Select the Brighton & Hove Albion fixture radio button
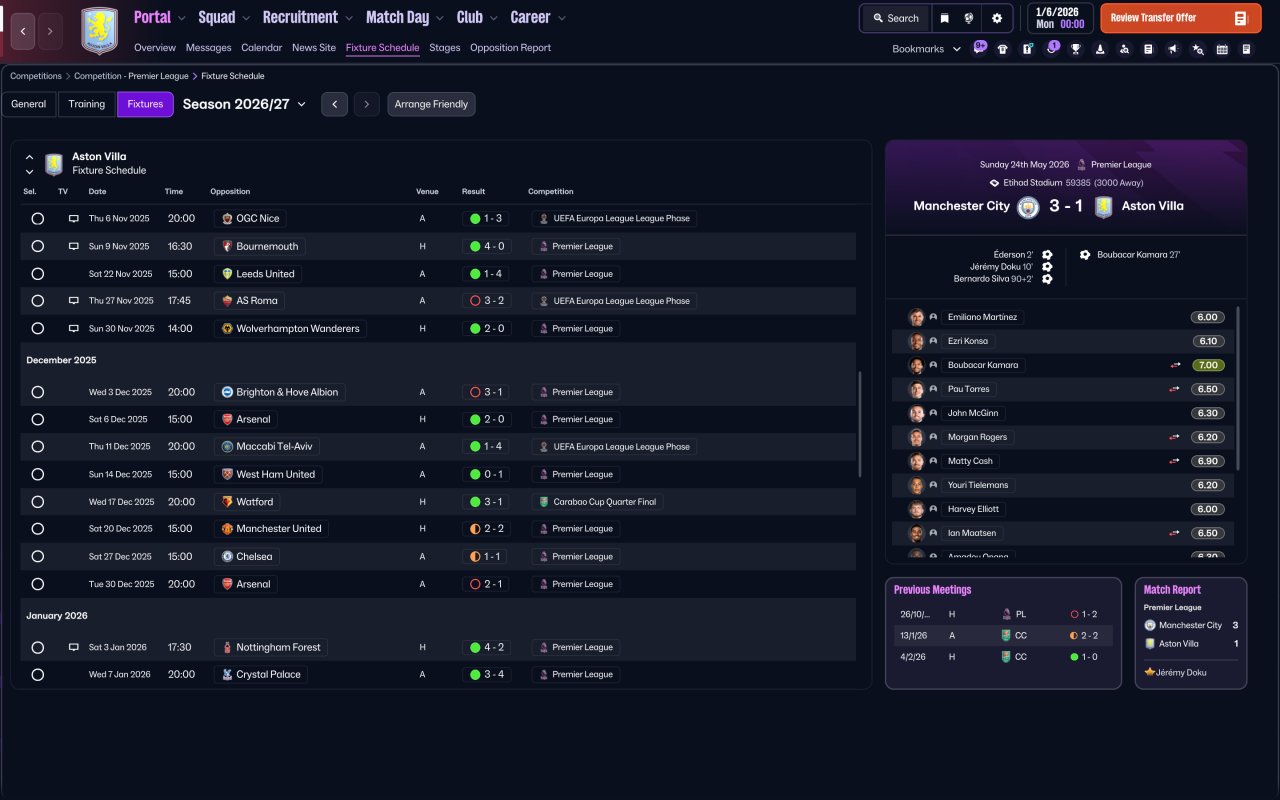This screenshot has width=1280, height=800. point(38,392)
